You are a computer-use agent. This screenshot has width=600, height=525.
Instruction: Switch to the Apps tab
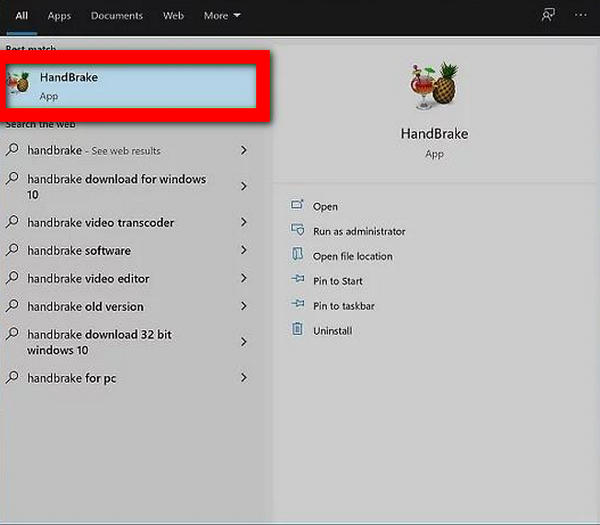pos(59,16)
